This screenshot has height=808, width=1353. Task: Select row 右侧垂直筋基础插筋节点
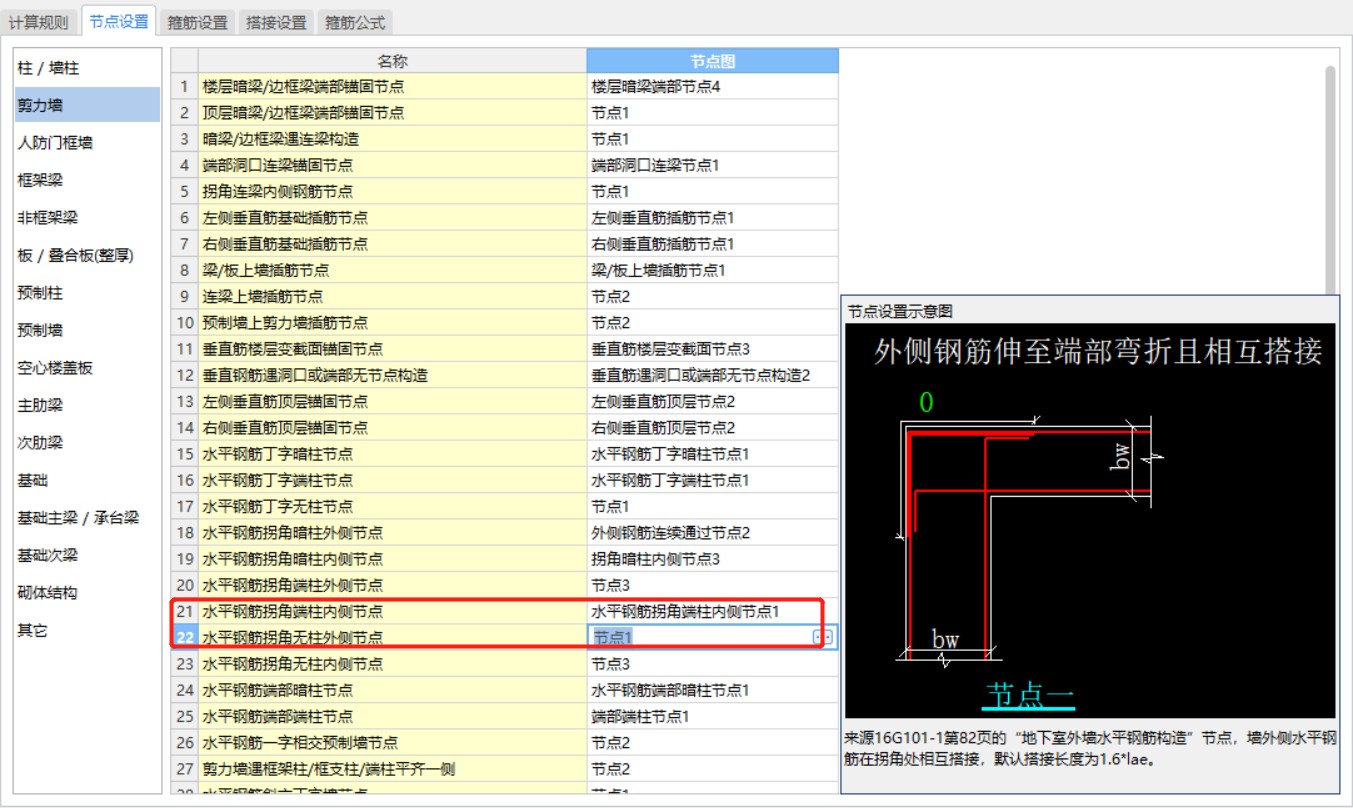click(392, 244)
